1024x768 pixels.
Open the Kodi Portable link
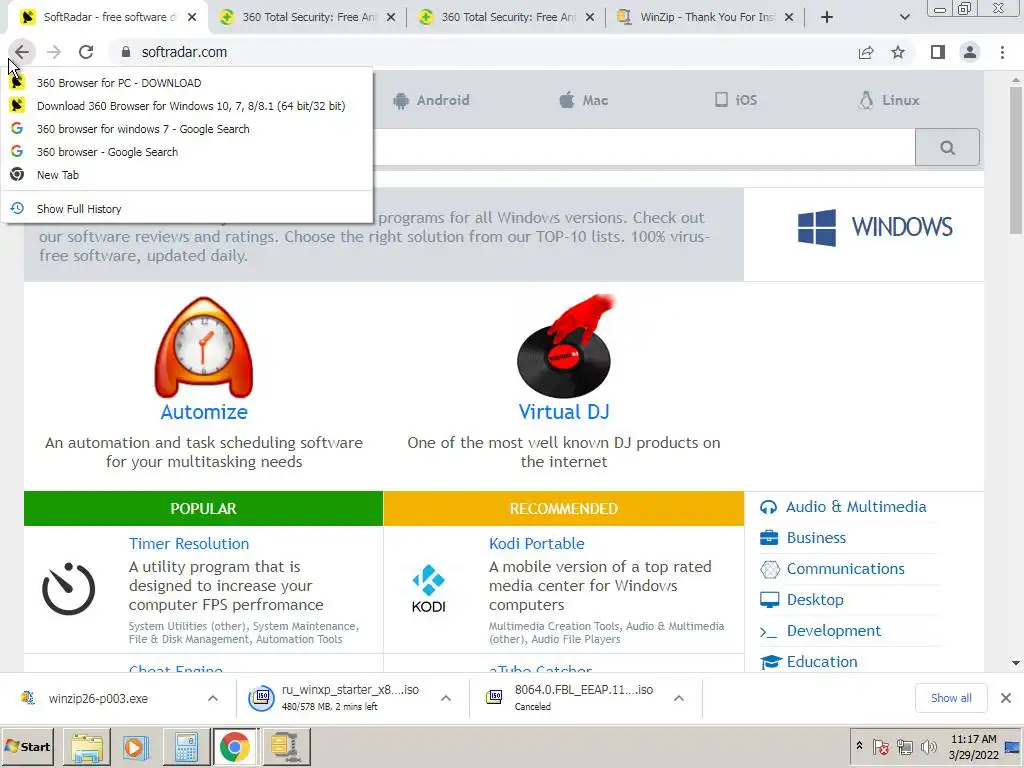click(536, 544)
